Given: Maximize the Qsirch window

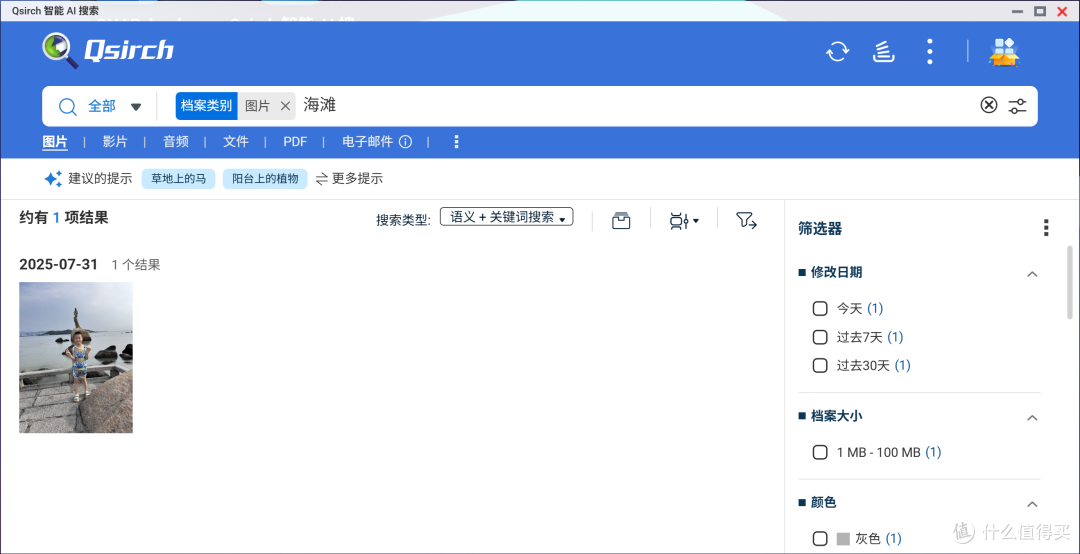Looking at the screenshot, I should 1040,11.
